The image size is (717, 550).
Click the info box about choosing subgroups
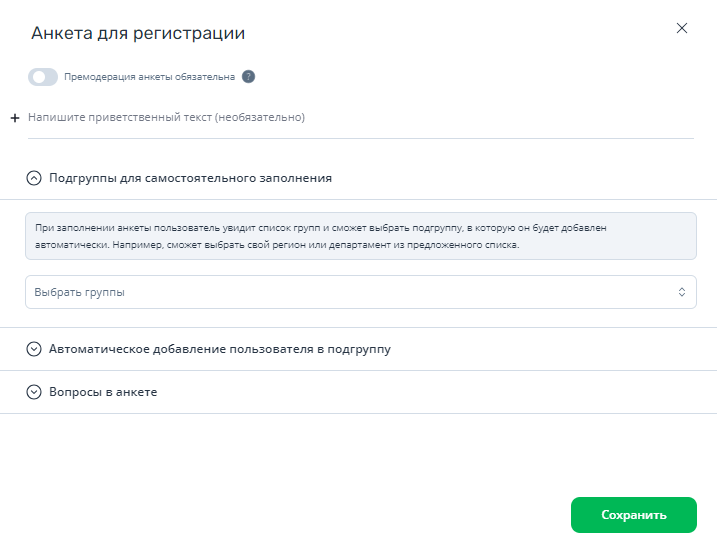tap(361, 236)
